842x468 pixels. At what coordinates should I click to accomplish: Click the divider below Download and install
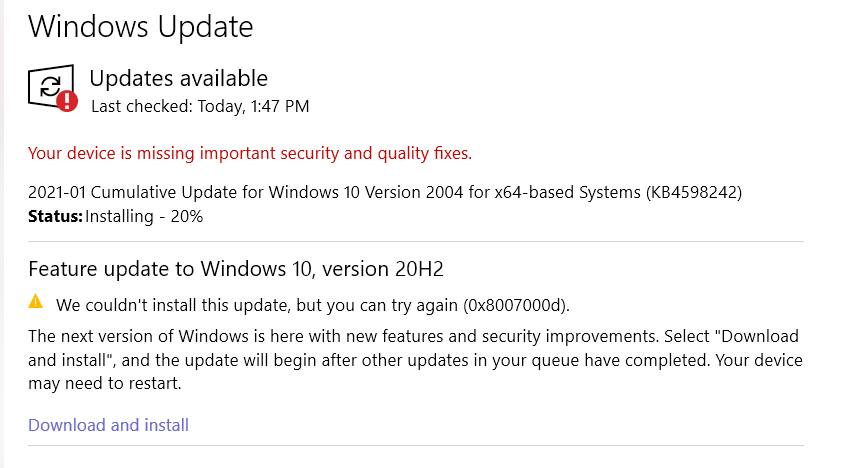coord(416,445)
